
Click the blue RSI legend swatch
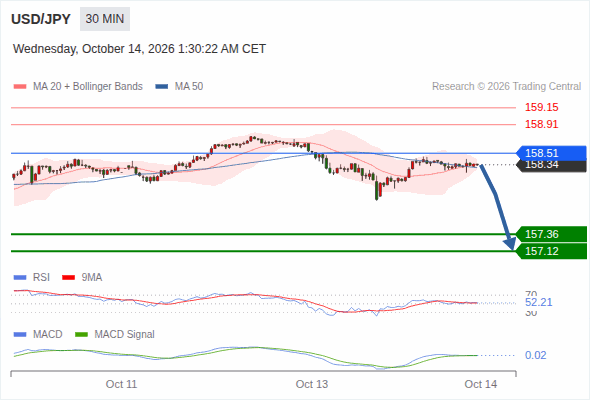pyautogui.click(x=20, y=278)
